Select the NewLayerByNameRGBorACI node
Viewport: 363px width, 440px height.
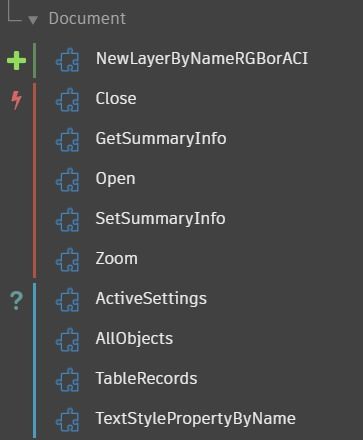pyautogui.click(x=202, y=59)
